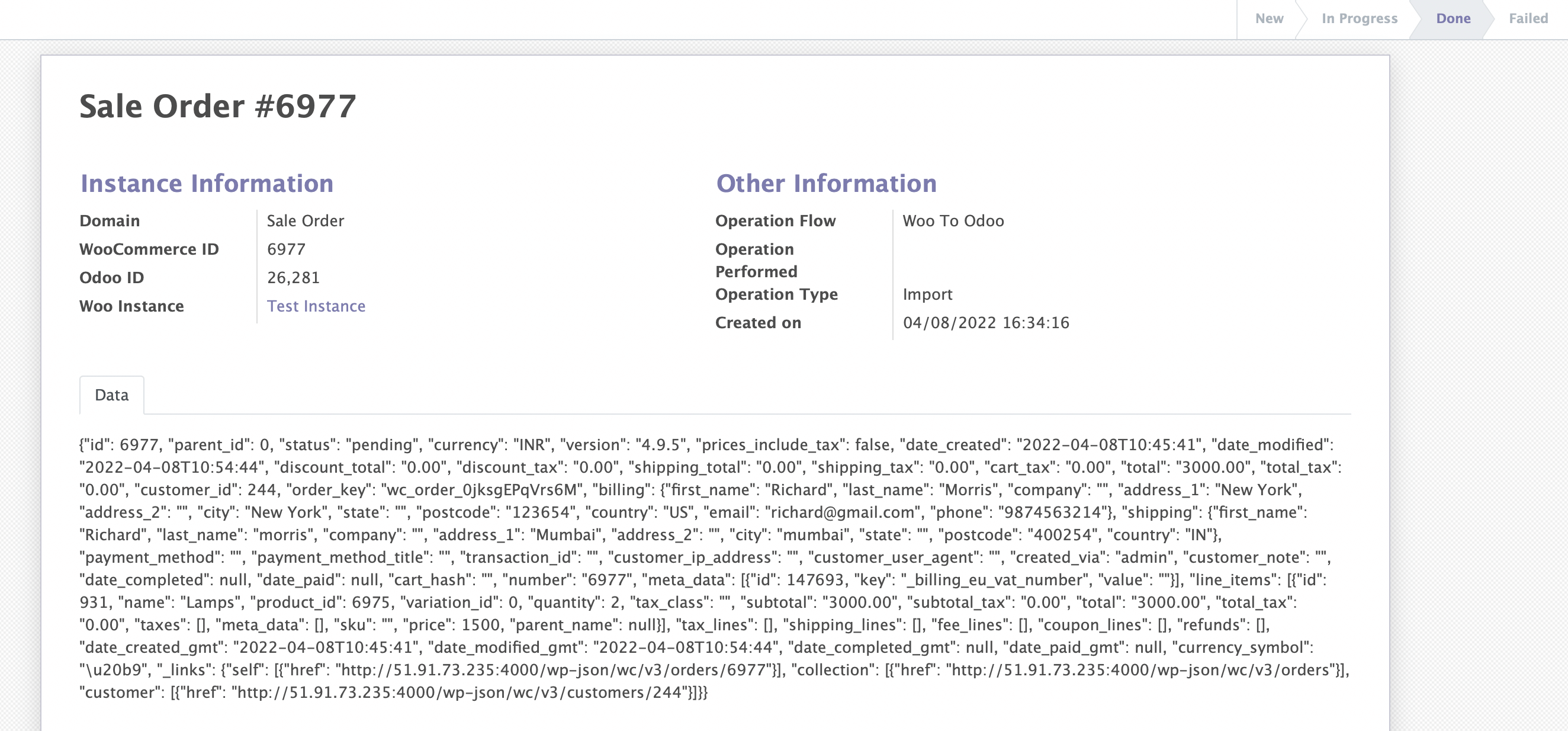Click the Domain value Sale Order
Image resolution: width=1568 pixels, height=731 pixels.
click(305, 220)
